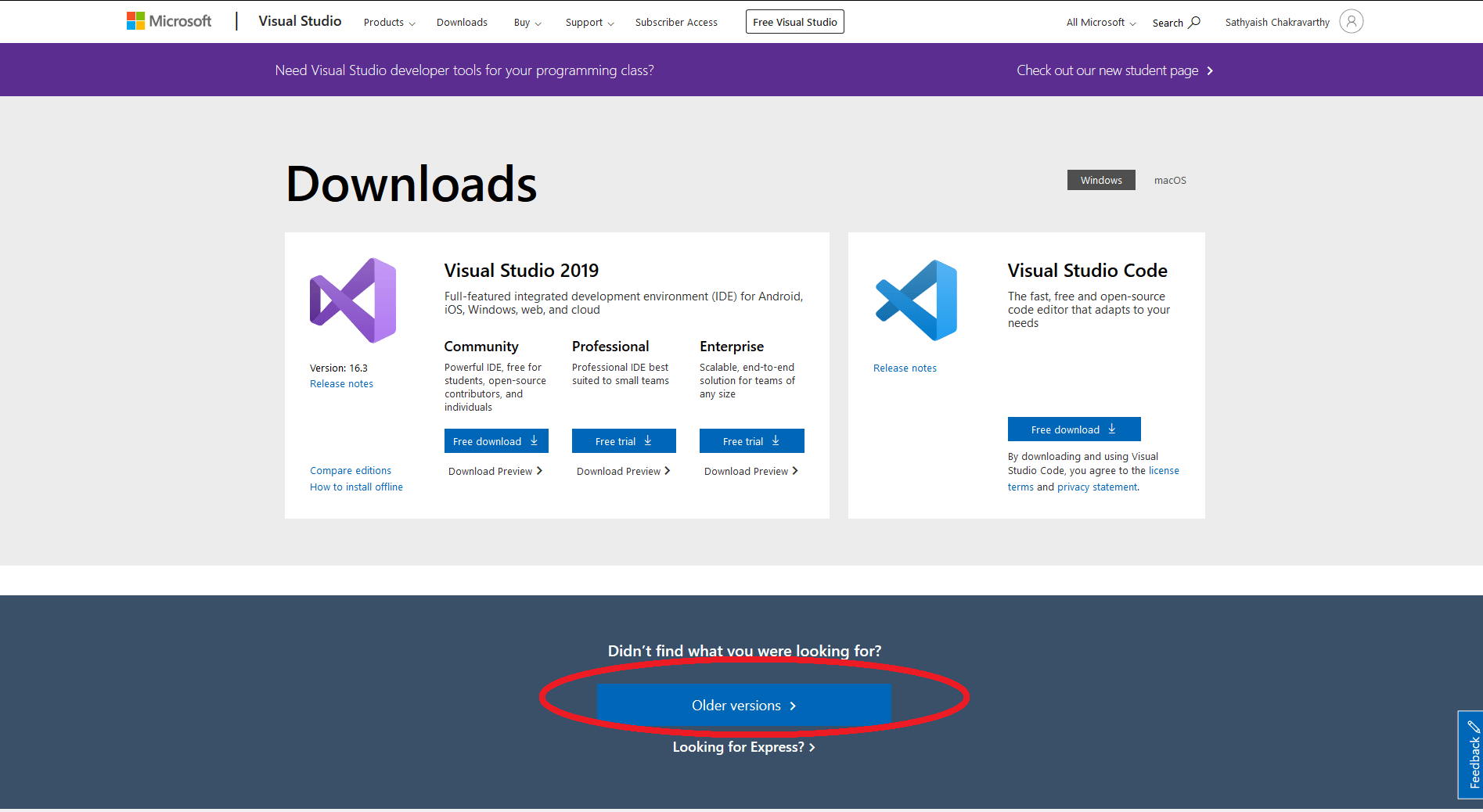Select the Downloads menu item
The image size is (1483, 812).
pos(462,22)
